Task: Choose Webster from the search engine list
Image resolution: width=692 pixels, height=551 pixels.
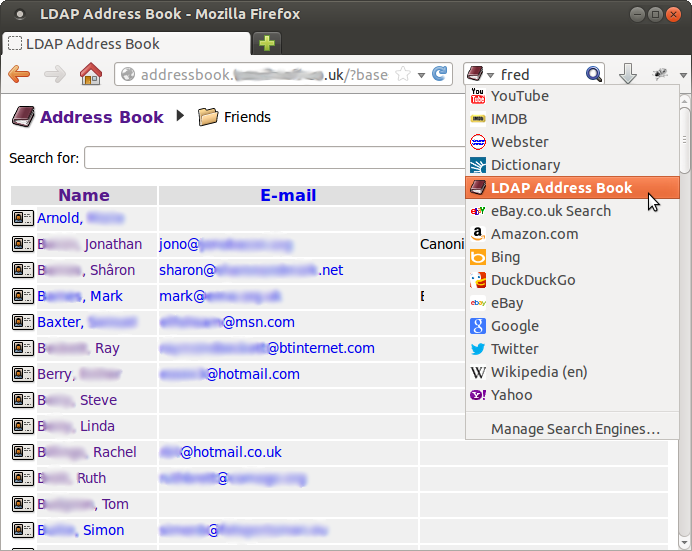Action: [572, 142]
